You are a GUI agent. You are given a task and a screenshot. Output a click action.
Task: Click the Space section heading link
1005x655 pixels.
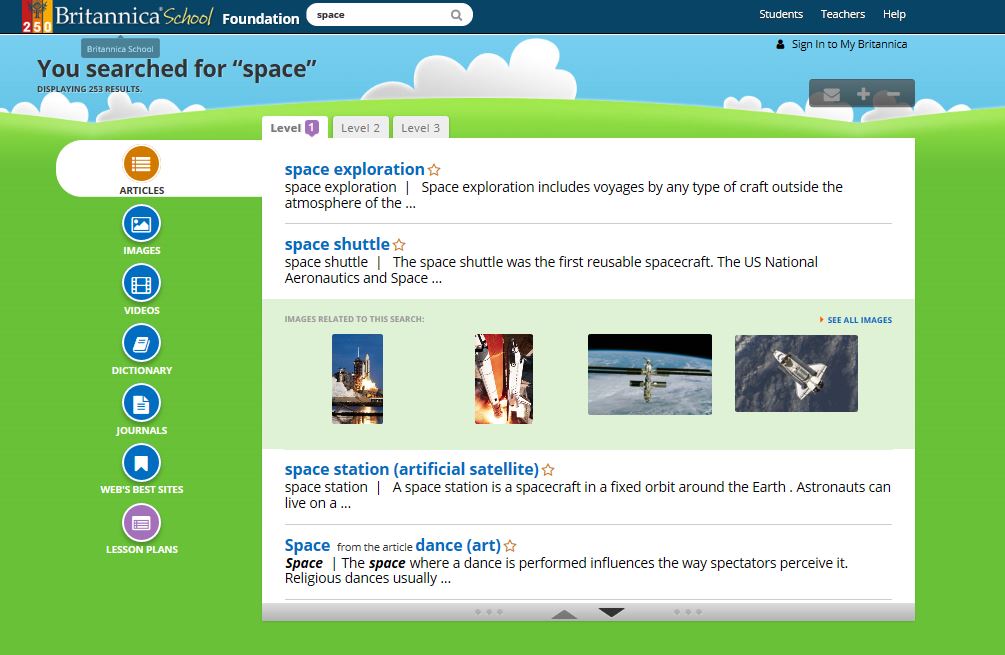[307, 545]
